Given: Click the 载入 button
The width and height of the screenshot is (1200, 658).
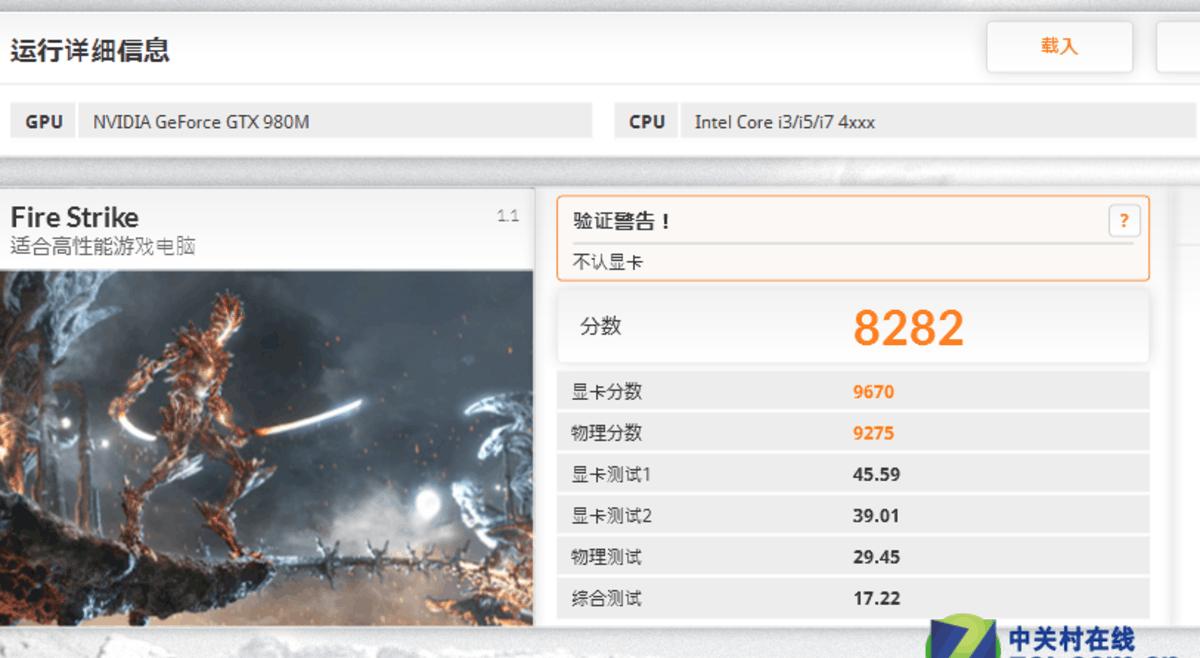Looking at the screenshot, I should [x=1059, y=47].
